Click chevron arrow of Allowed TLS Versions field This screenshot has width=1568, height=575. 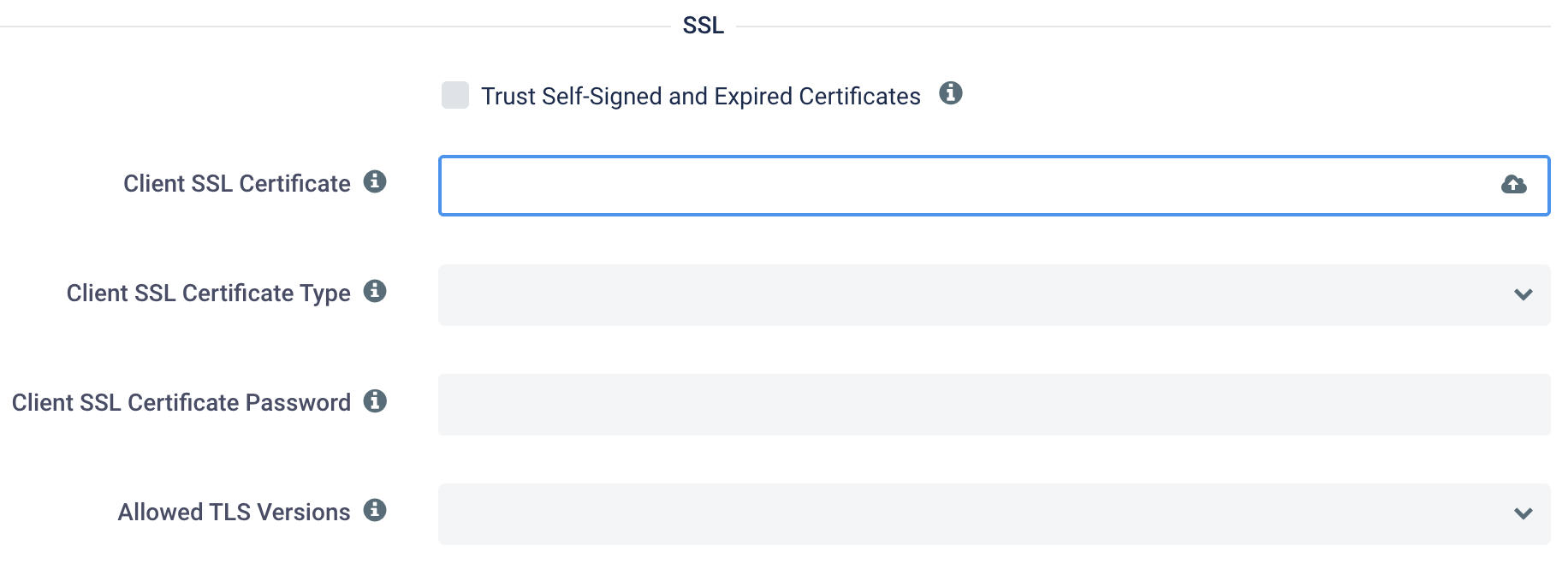point(1523,514)
